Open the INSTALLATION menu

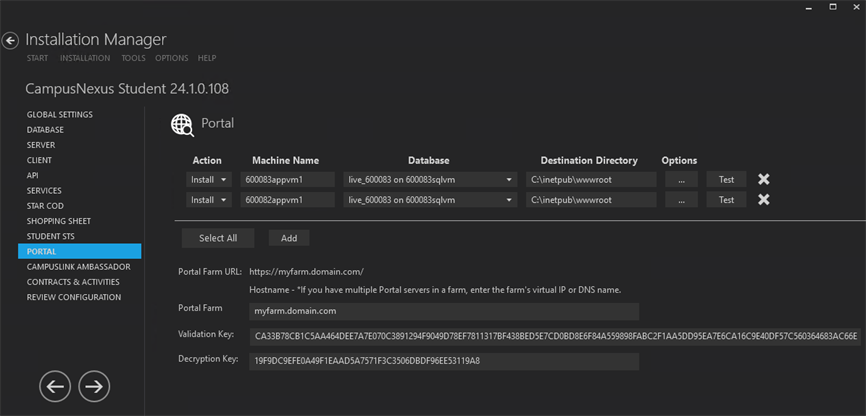pos(85,59)
